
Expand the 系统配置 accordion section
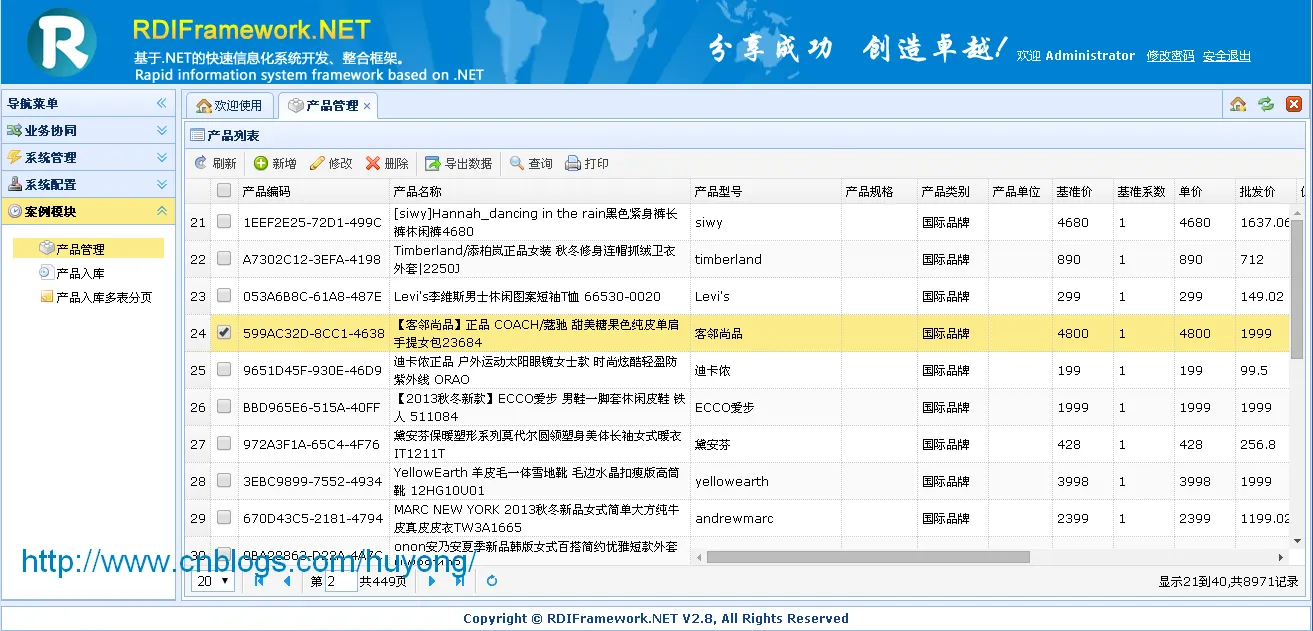(88, 184)
